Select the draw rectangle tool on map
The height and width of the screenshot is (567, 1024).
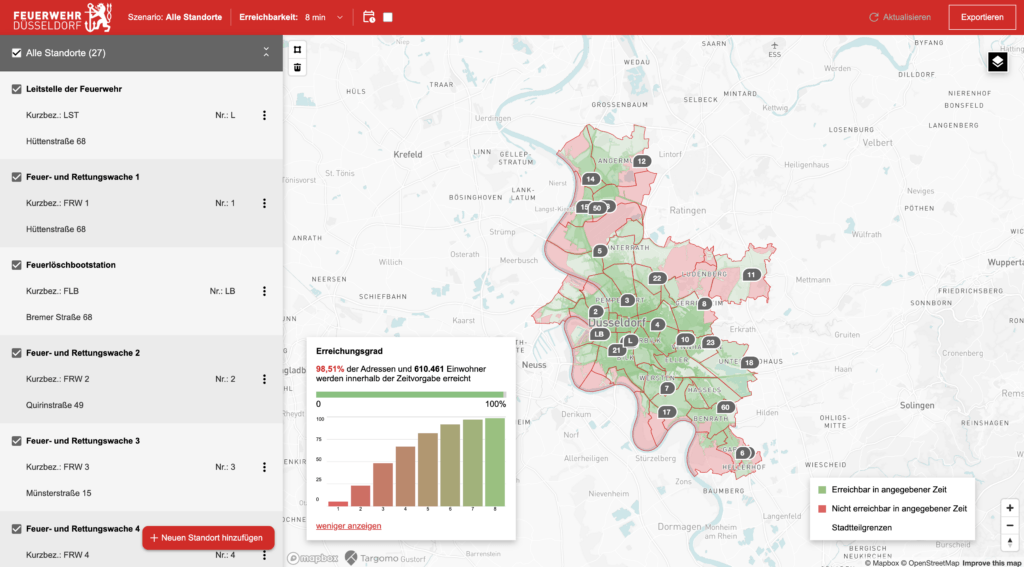click(x=297, y=50)
